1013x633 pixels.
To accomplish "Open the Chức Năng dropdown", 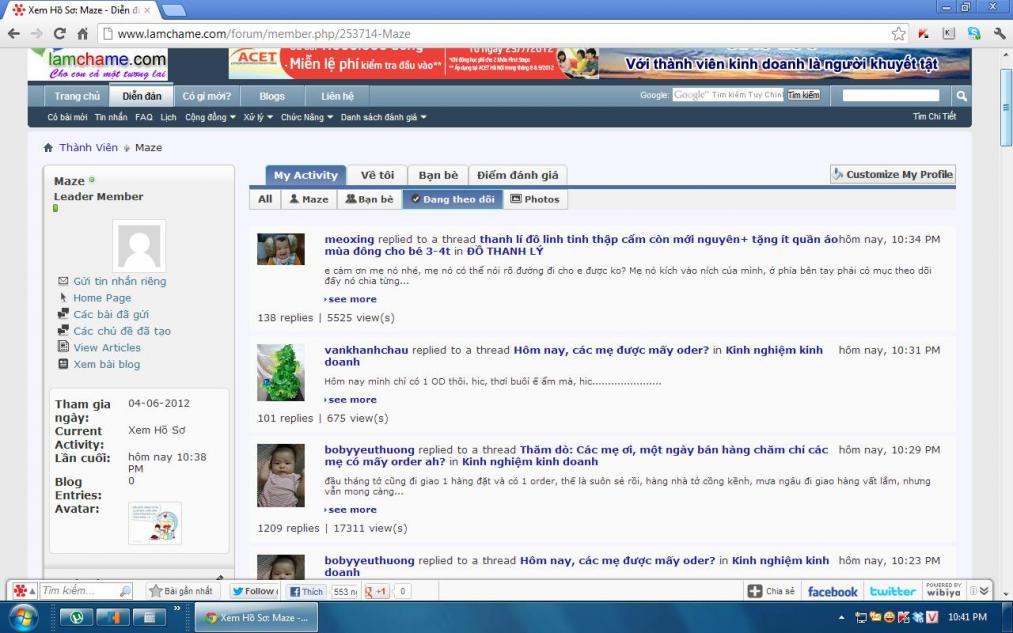I will tap(306, 117).
